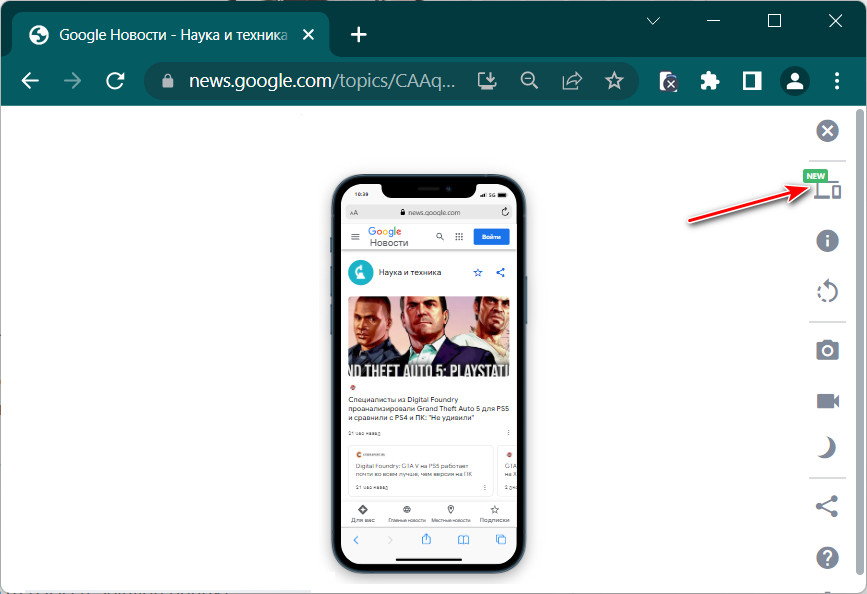867x594 pixels.
Task: Search Google Новости with the magnifier
Action: click(440, 237)
